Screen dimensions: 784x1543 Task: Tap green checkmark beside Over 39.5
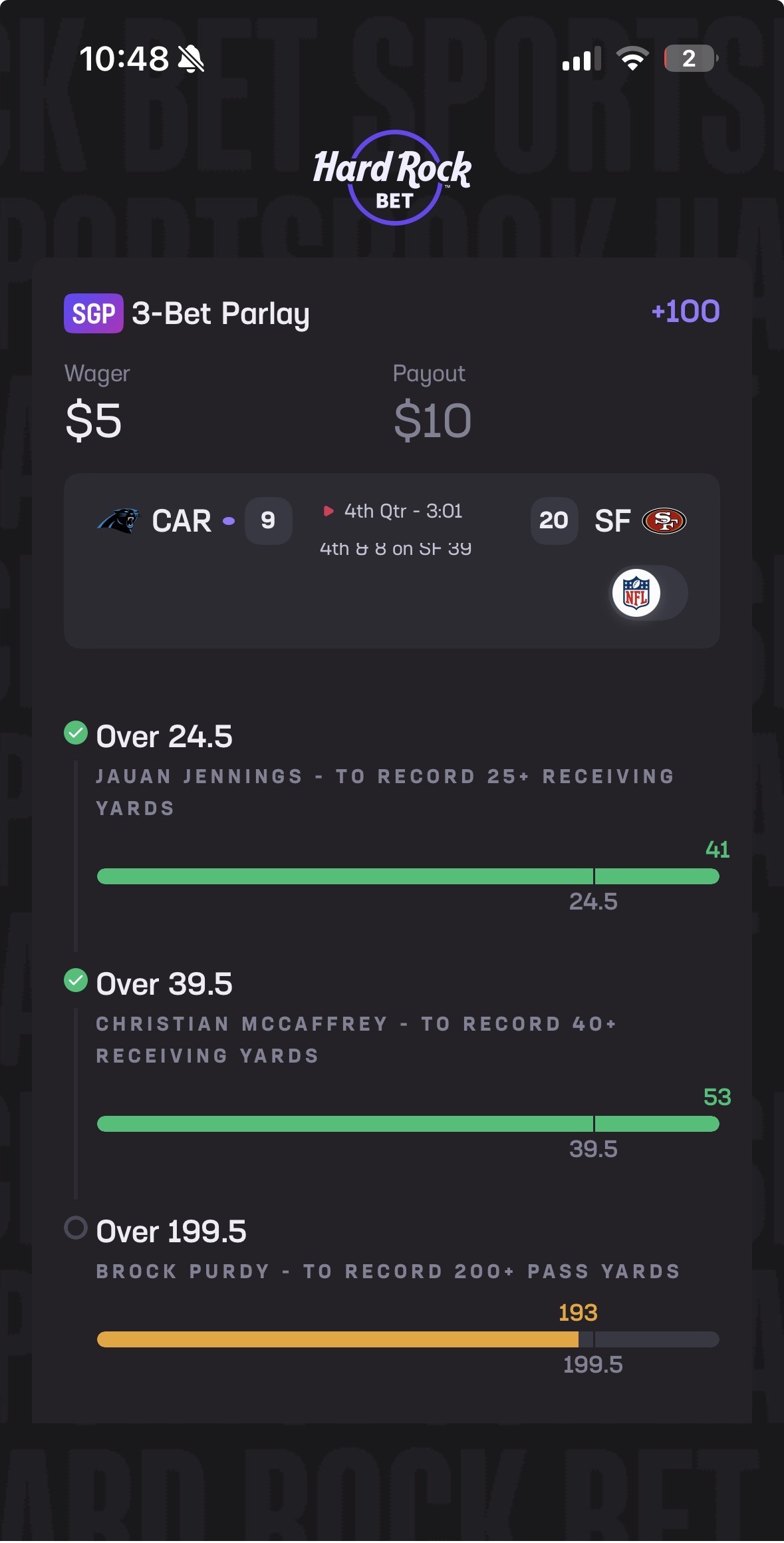click(x=76, y=980)
